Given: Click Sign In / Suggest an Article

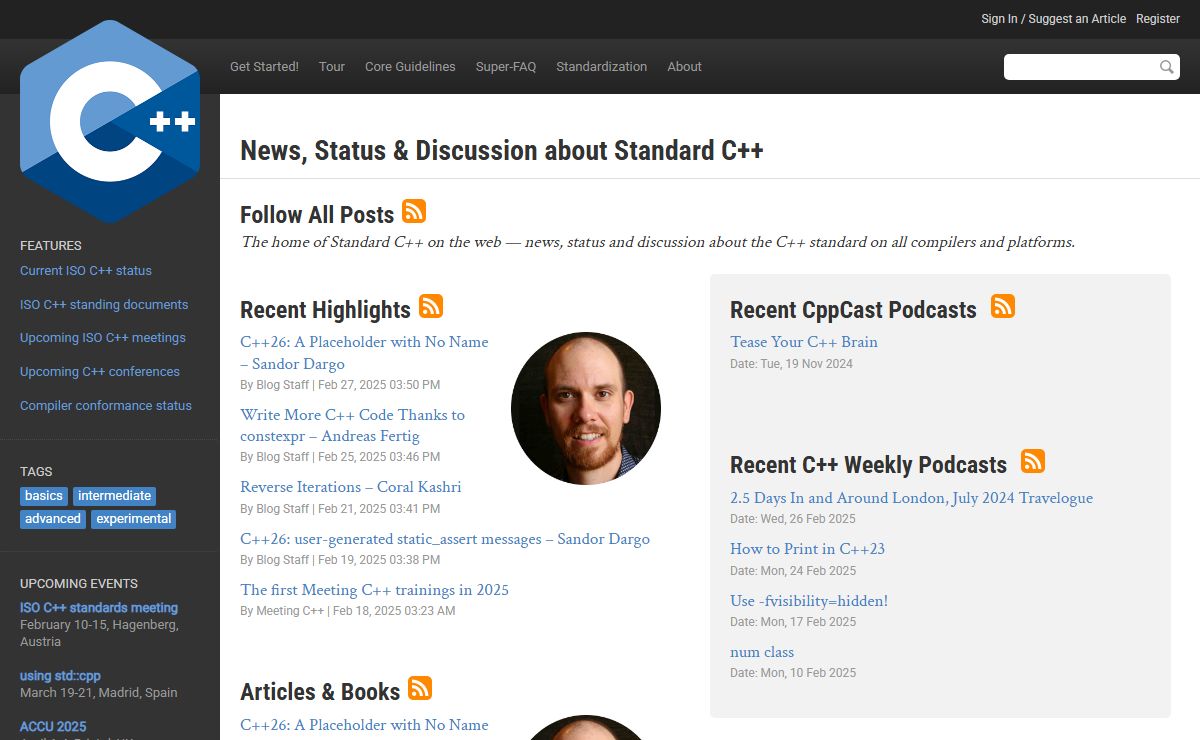Looking at the screenshot, I should [1053, 19].
